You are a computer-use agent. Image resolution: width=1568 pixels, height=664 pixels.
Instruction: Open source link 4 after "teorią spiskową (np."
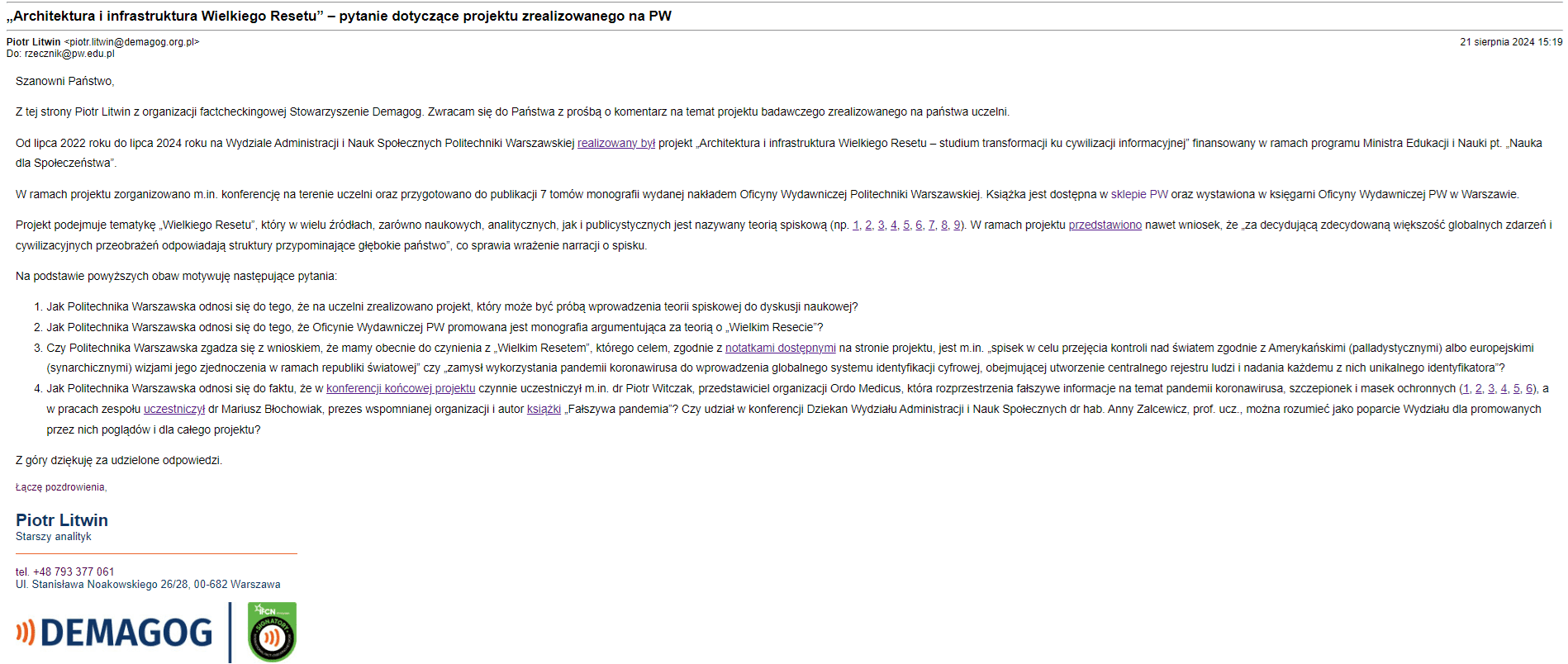point(894,225)
